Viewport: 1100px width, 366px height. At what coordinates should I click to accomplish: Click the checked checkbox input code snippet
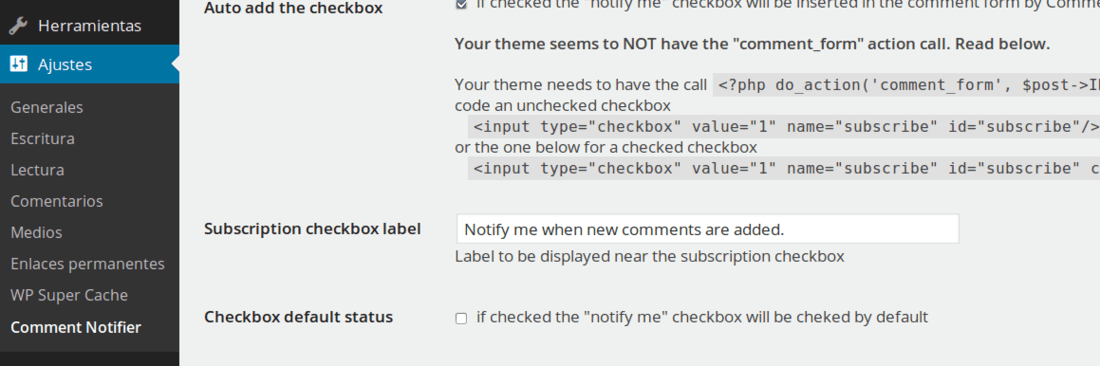pos(784,169)
